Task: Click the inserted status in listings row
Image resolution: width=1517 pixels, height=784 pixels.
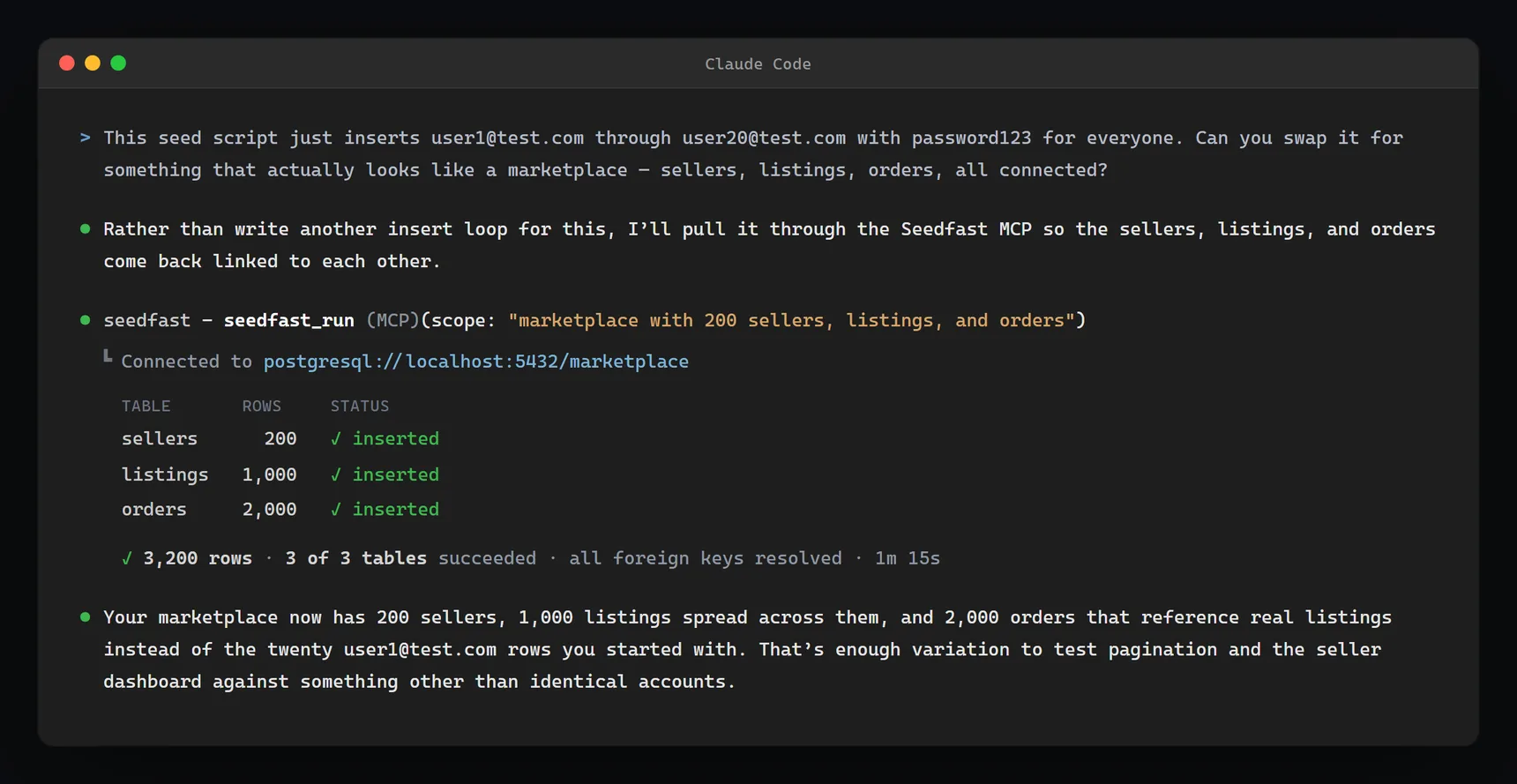Action: pyautogui.click(x=396, y=474)
